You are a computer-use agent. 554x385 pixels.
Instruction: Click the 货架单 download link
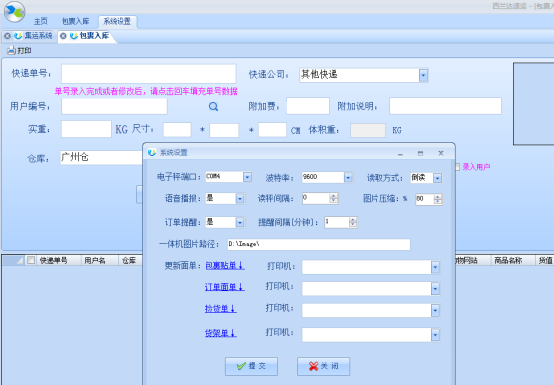220,333
